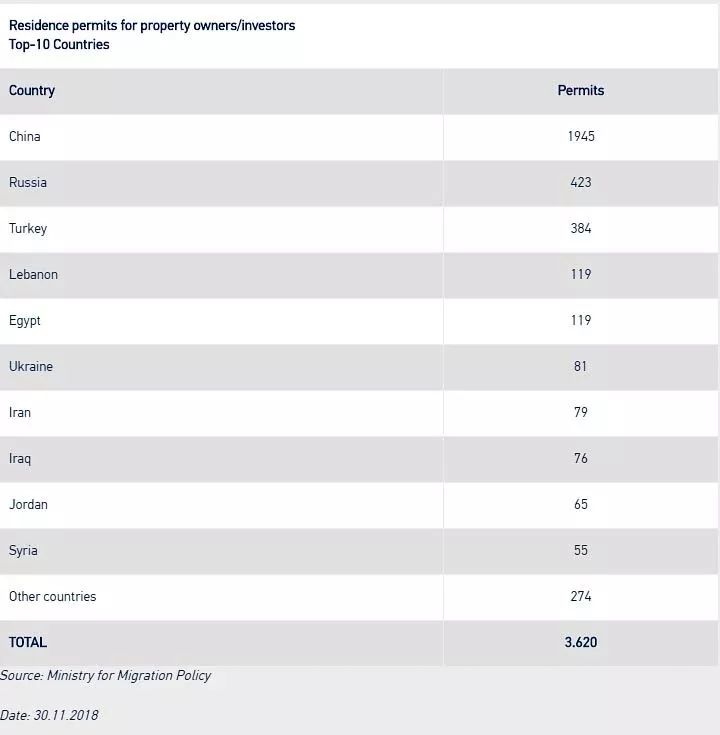Image resolution: width=720 pixels, height=735 pixels.
Task: Select the Turkey row label
Action: tap(28, 228)
